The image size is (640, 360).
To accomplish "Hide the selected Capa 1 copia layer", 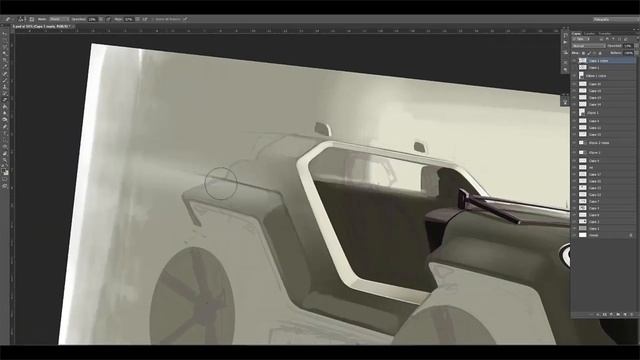I will point(574,60).
